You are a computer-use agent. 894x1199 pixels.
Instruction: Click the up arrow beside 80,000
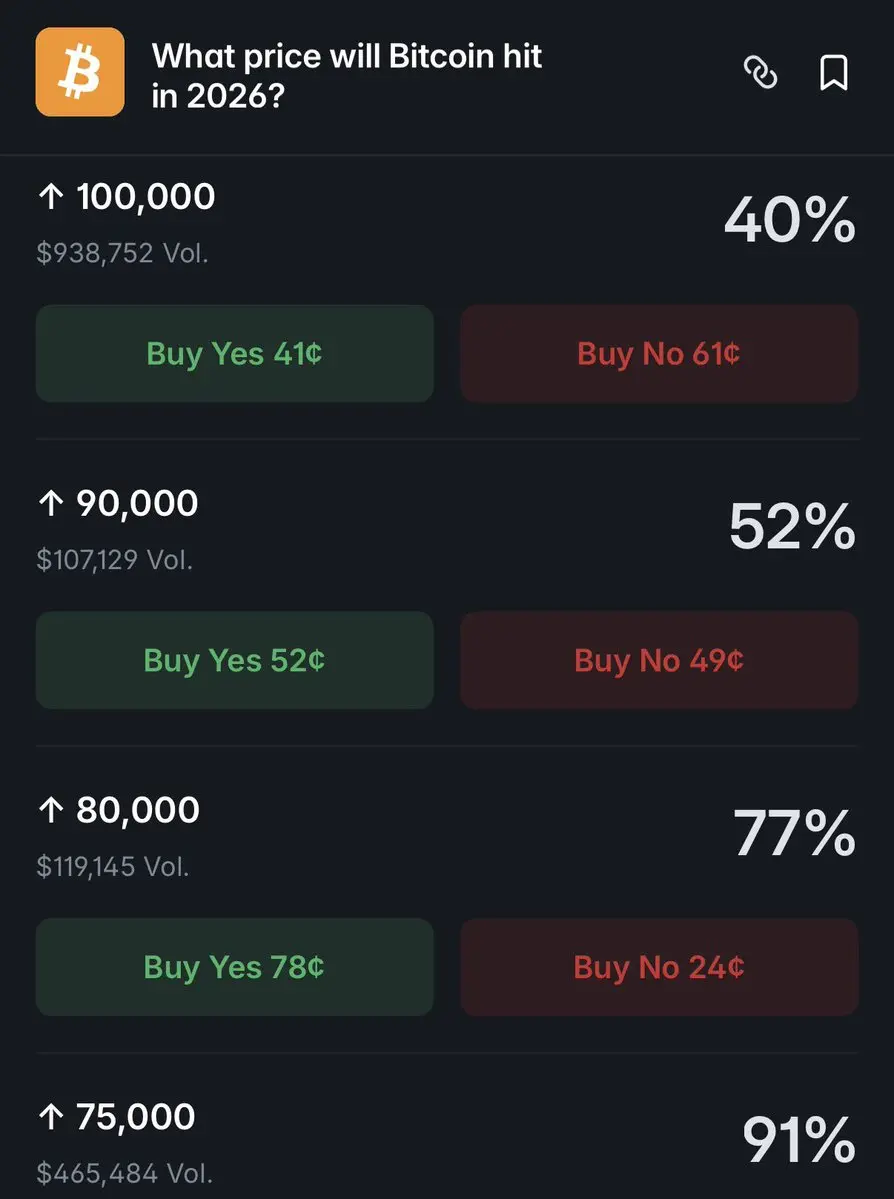(x=51, y=810)
